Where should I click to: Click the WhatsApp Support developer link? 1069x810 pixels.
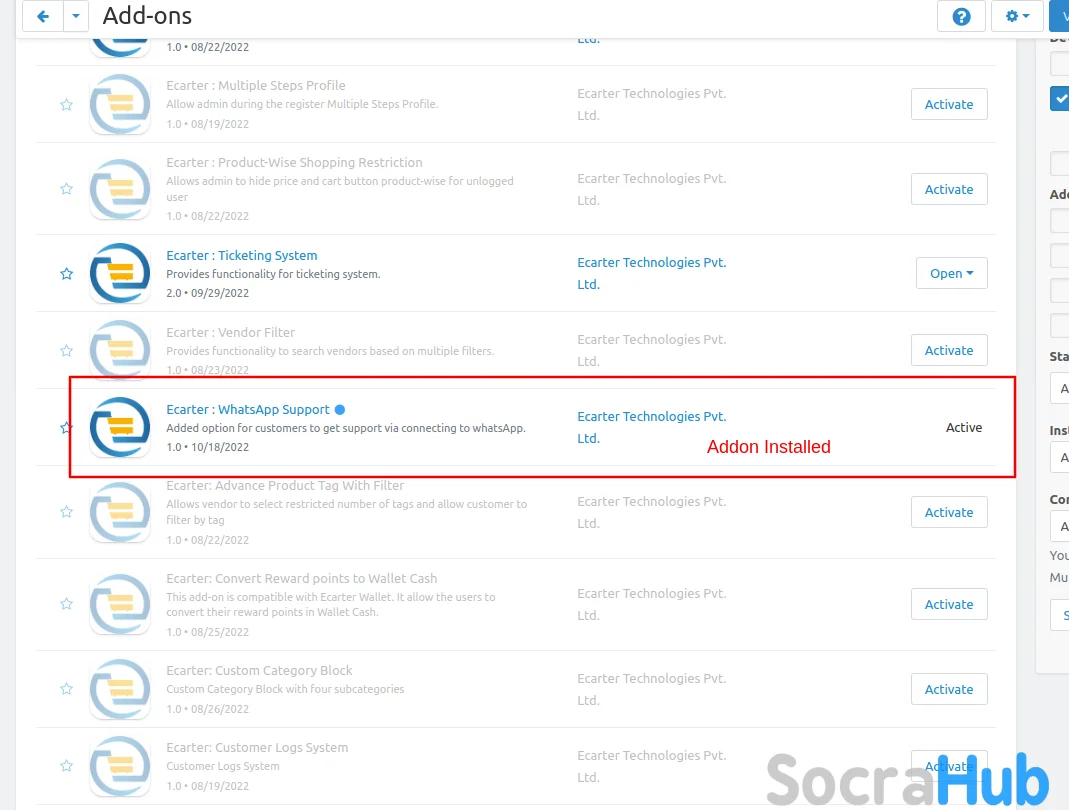click(x=651, y=428)
